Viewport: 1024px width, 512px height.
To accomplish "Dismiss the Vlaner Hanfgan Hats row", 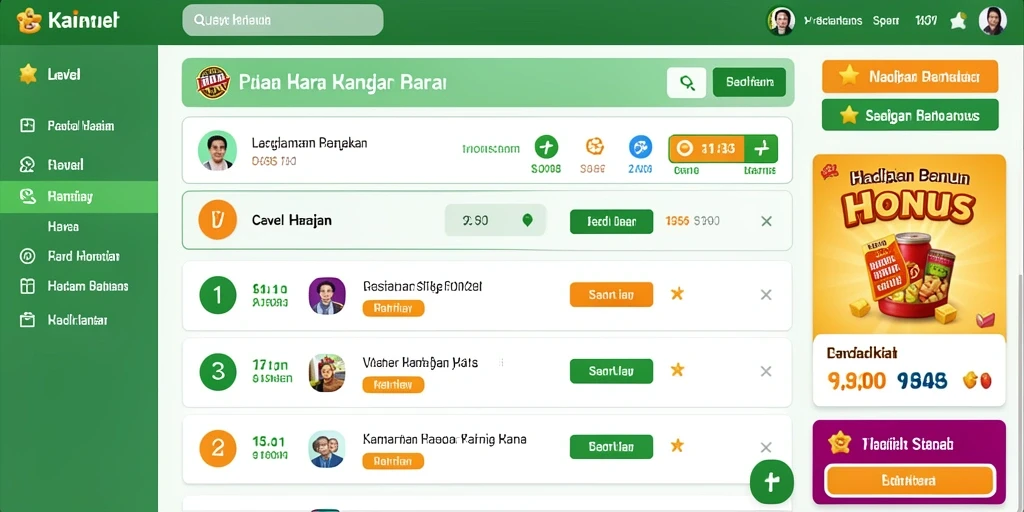I will tap(767, 371).
